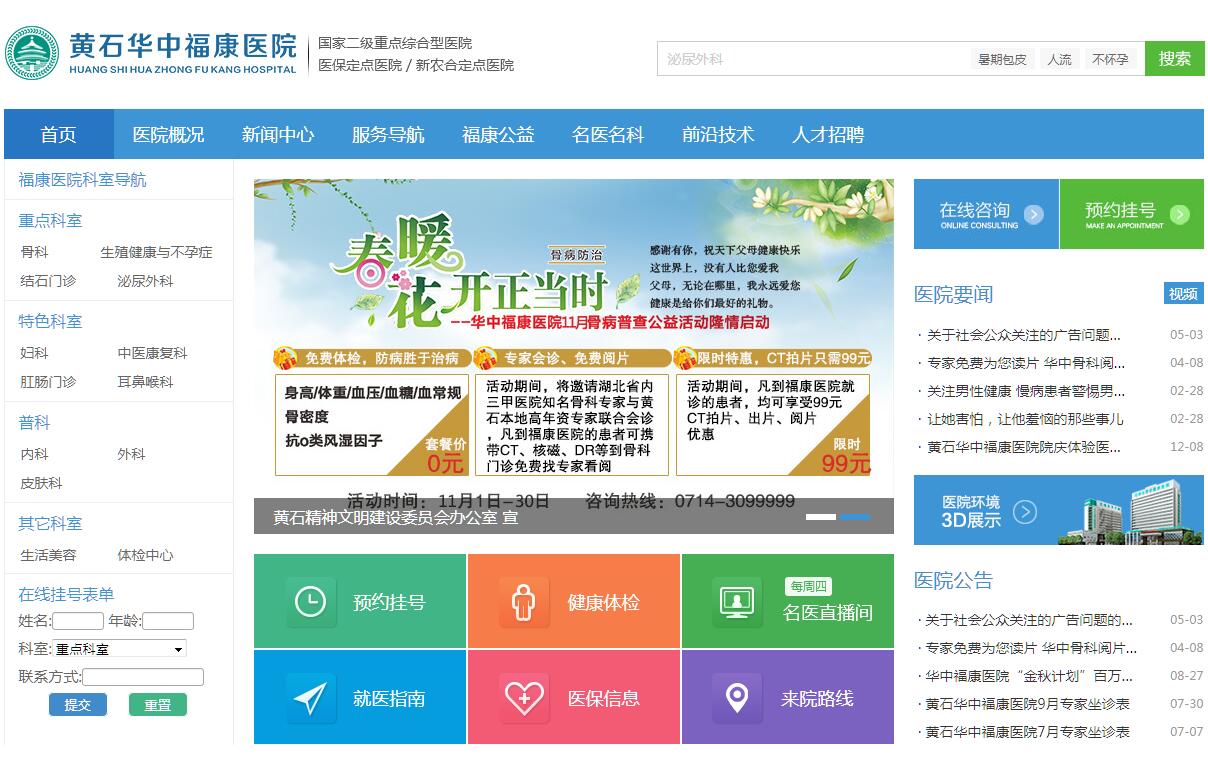Click the person icon for 健康体检

pos(523,602)
